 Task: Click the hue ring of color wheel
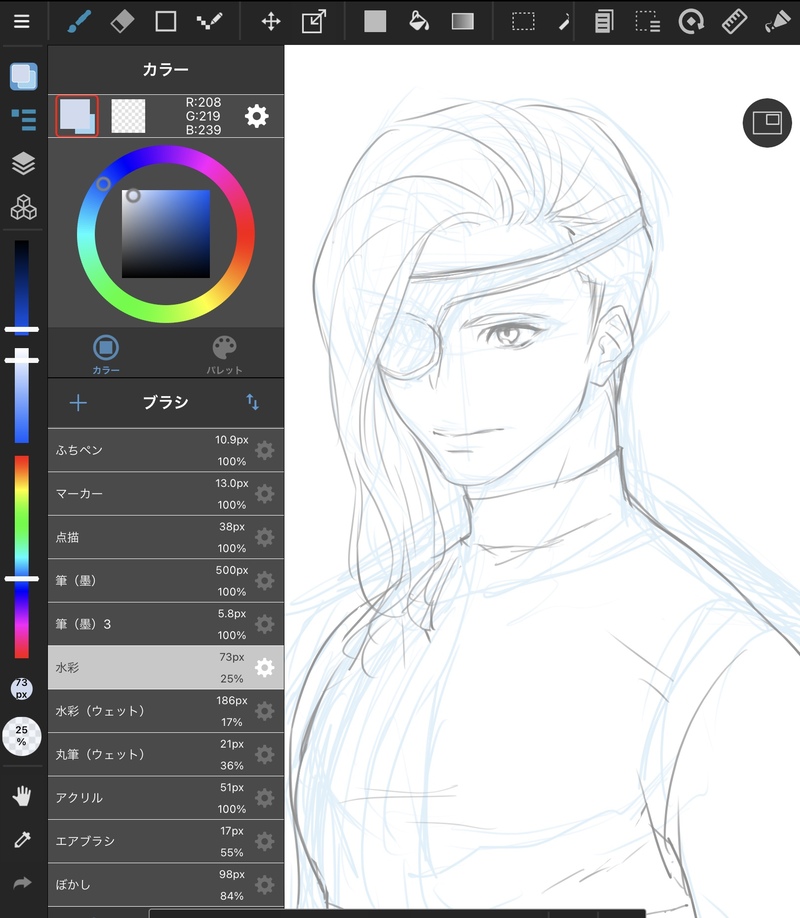pyautogui.click(x=166, y=234)
